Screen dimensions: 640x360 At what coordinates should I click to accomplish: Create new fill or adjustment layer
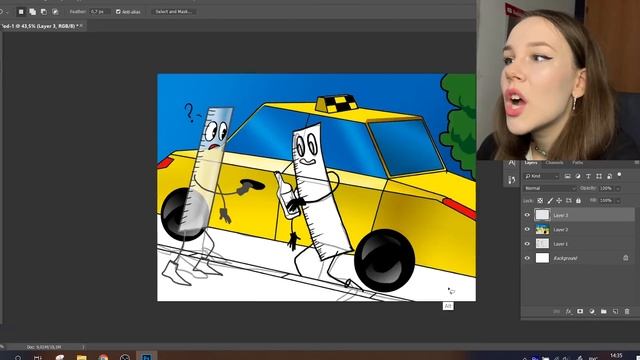(x=592, y=311)
